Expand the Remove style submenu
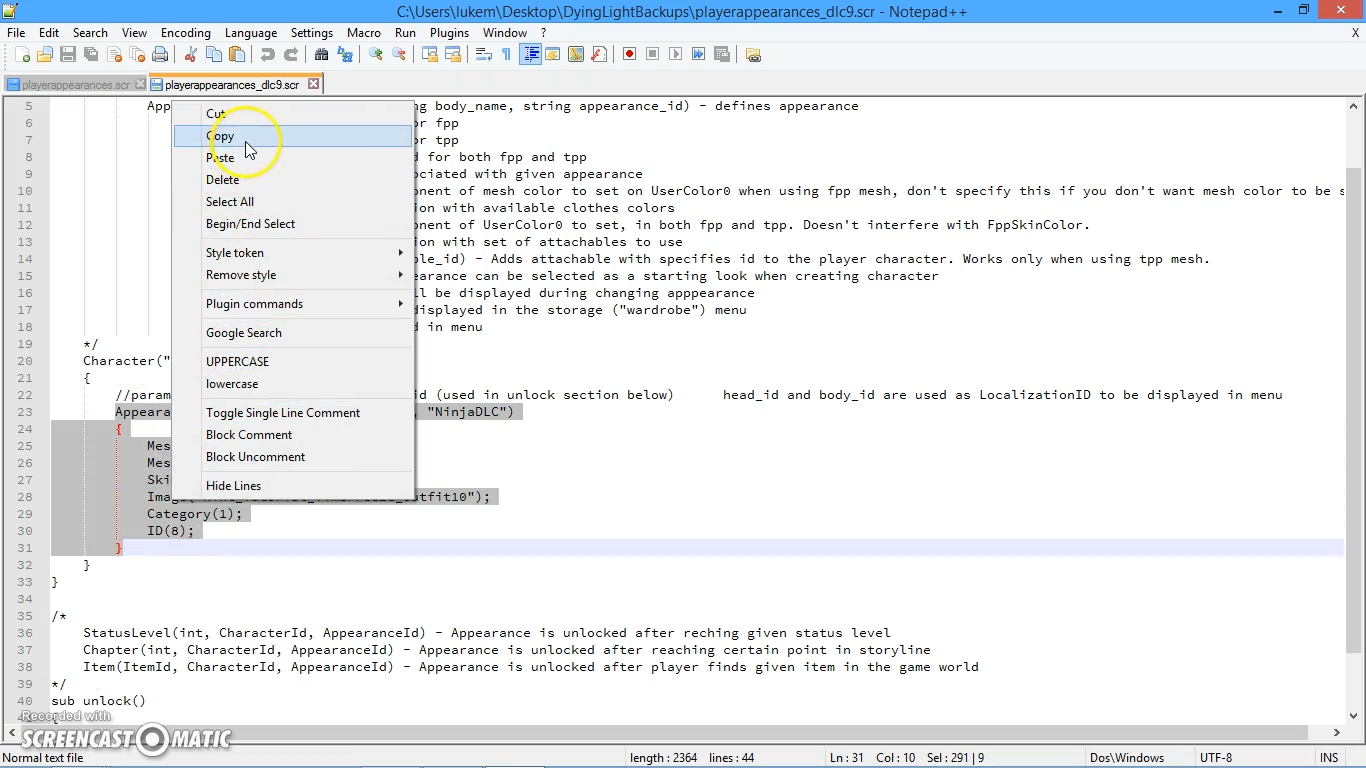 click(x=293, y=275)
